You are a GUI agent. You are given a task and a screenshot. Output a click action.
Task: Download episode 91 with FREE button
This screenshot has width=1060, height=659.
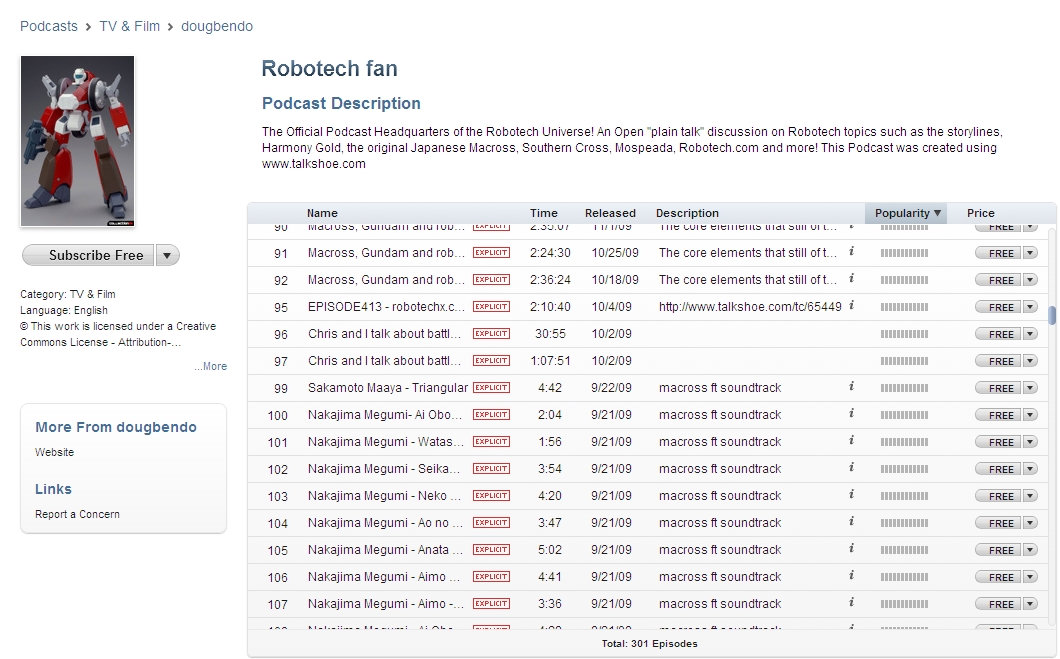pyautogui.click(x=999, y=253)
